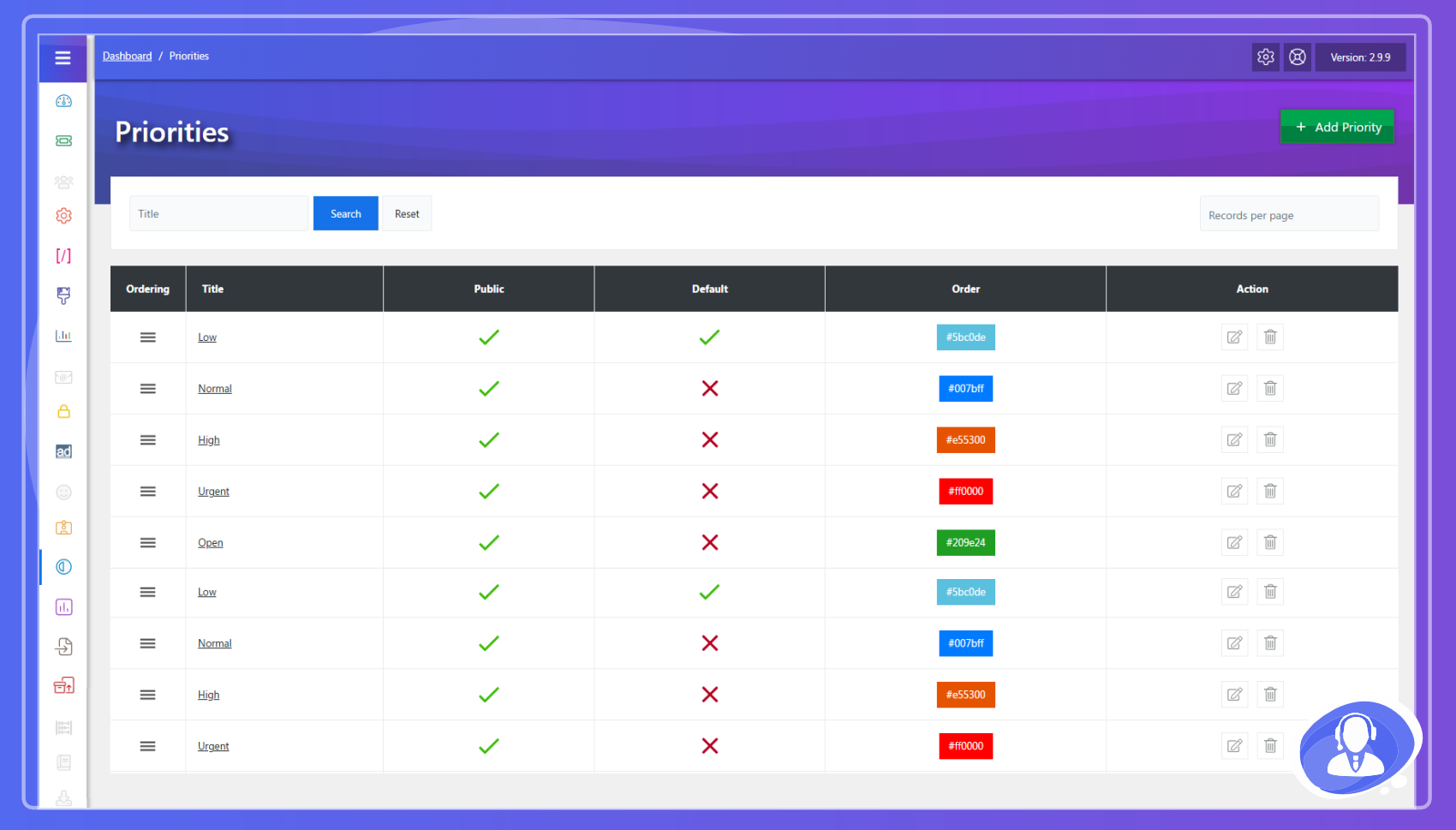Open the yellow padlock icon in sidebar
Screen dimensions: 1456x830
[63, 411]
